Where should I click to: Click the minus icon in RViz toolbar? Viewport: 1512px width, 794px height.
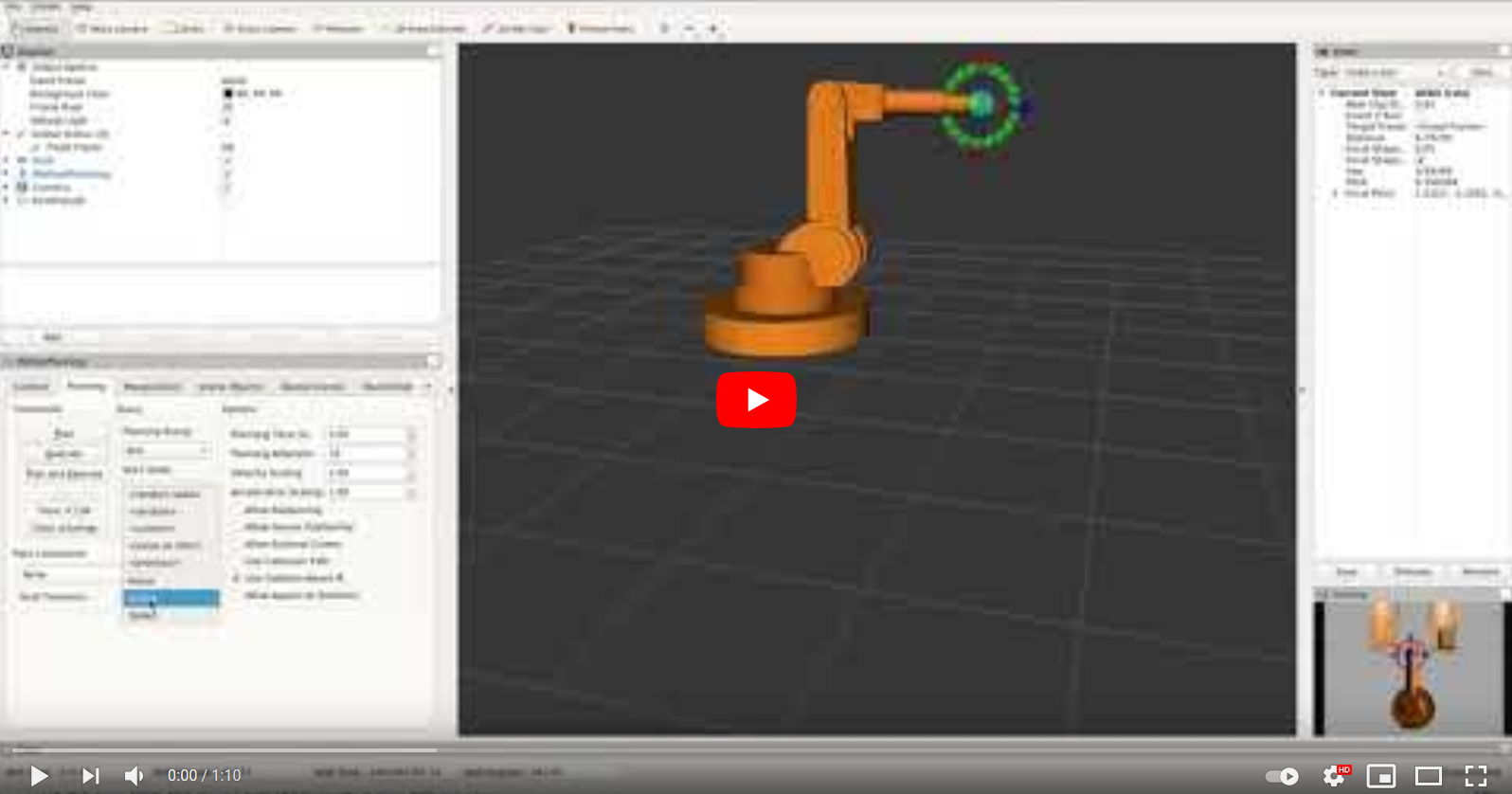pos(689,28)
